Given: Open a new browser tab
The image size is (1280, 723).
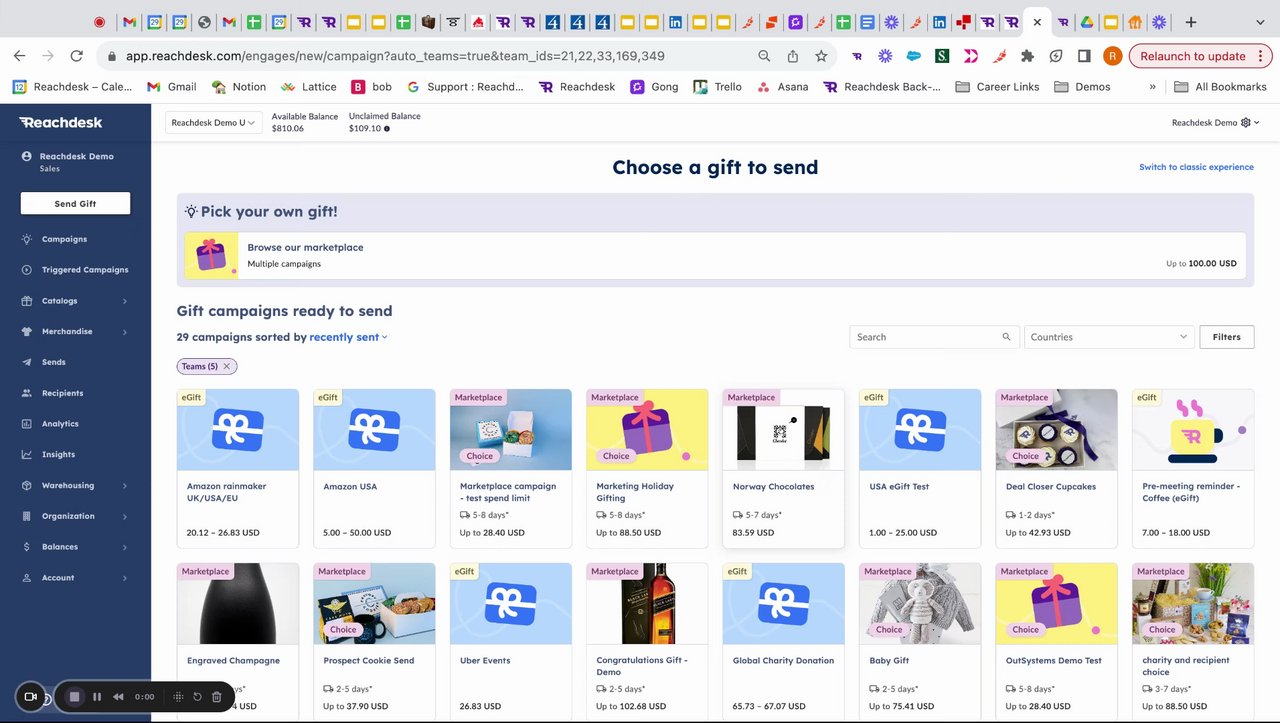Looking at the screenshot, I should tap(1190, 22).
